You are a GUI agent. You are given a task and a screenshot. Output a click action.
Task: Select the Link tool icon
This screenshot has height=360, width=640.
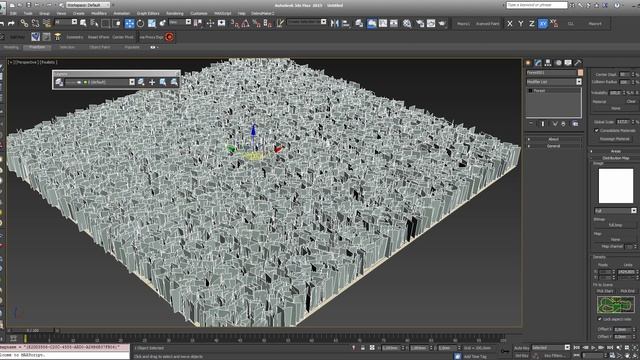pyautogui.click(x=24, y=23)
